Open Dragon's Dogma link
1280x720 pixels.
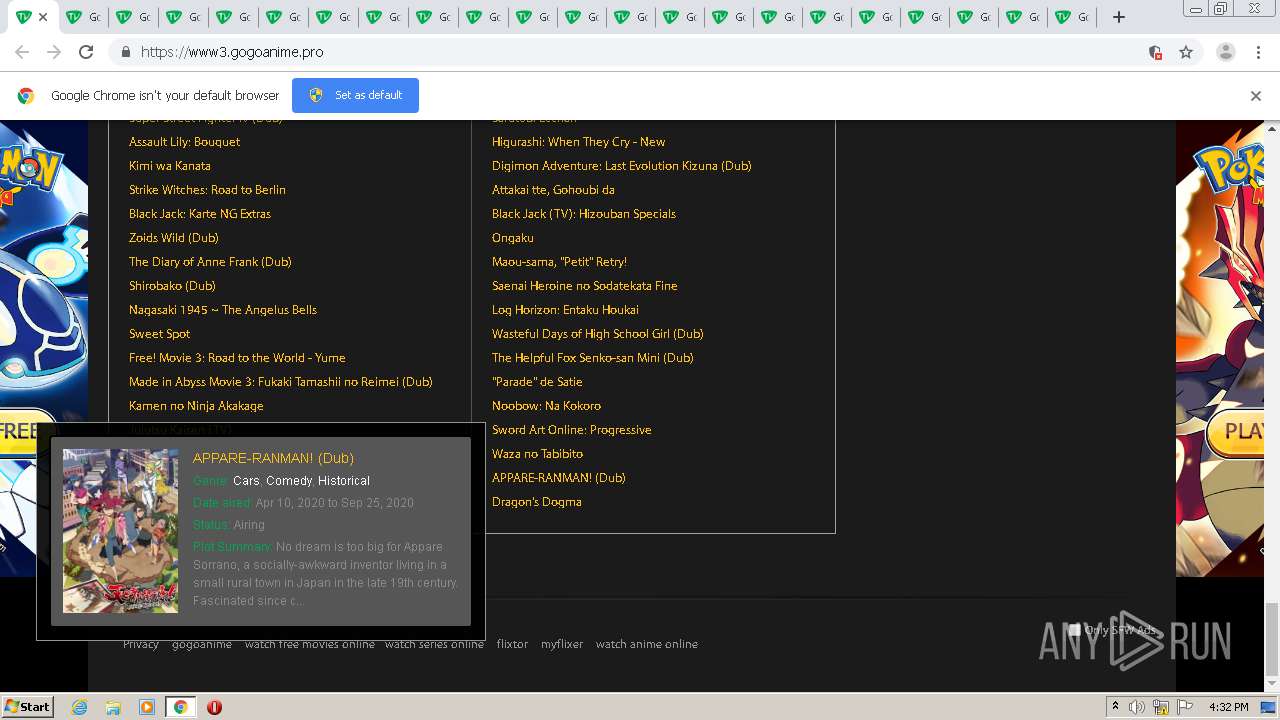pyautogui.click(x=536, y=502)
